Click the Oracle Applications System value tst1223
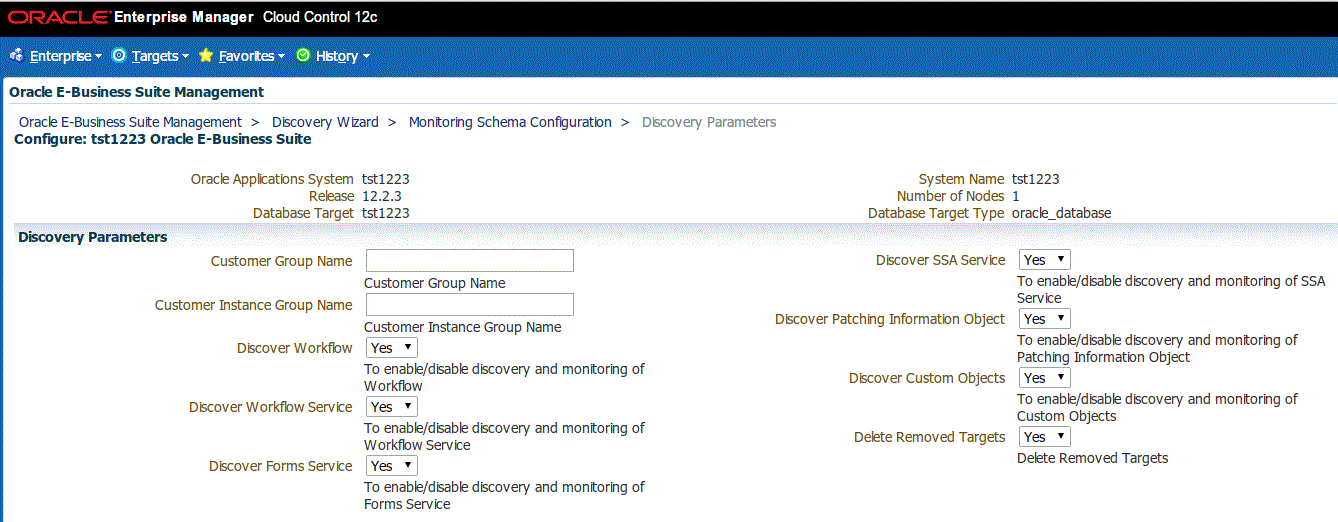This screenshot has height=522, width=1338. [x=386, y=179]
